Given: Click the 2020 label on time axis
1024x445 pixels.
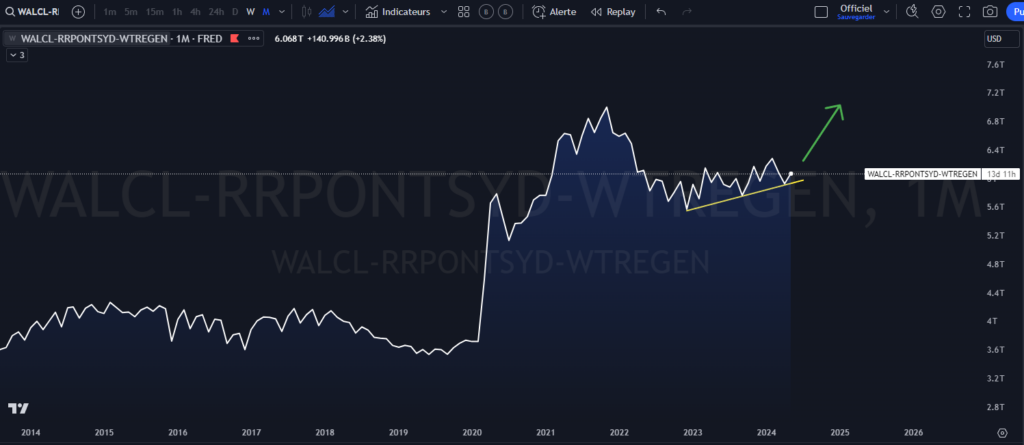Looking at the screenshot, I should [472, 433].
